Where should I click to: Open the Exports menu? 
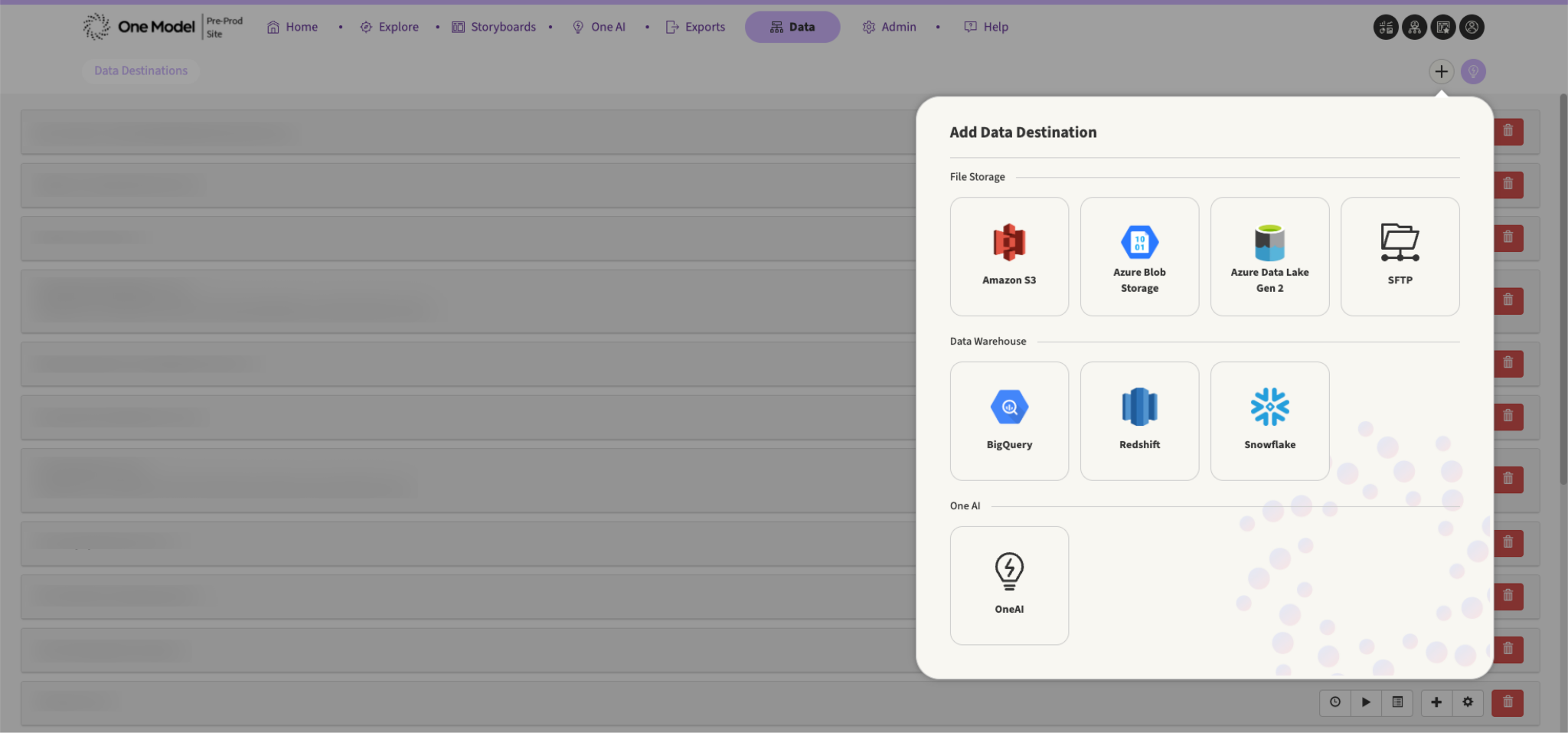(x=695, y=27)
